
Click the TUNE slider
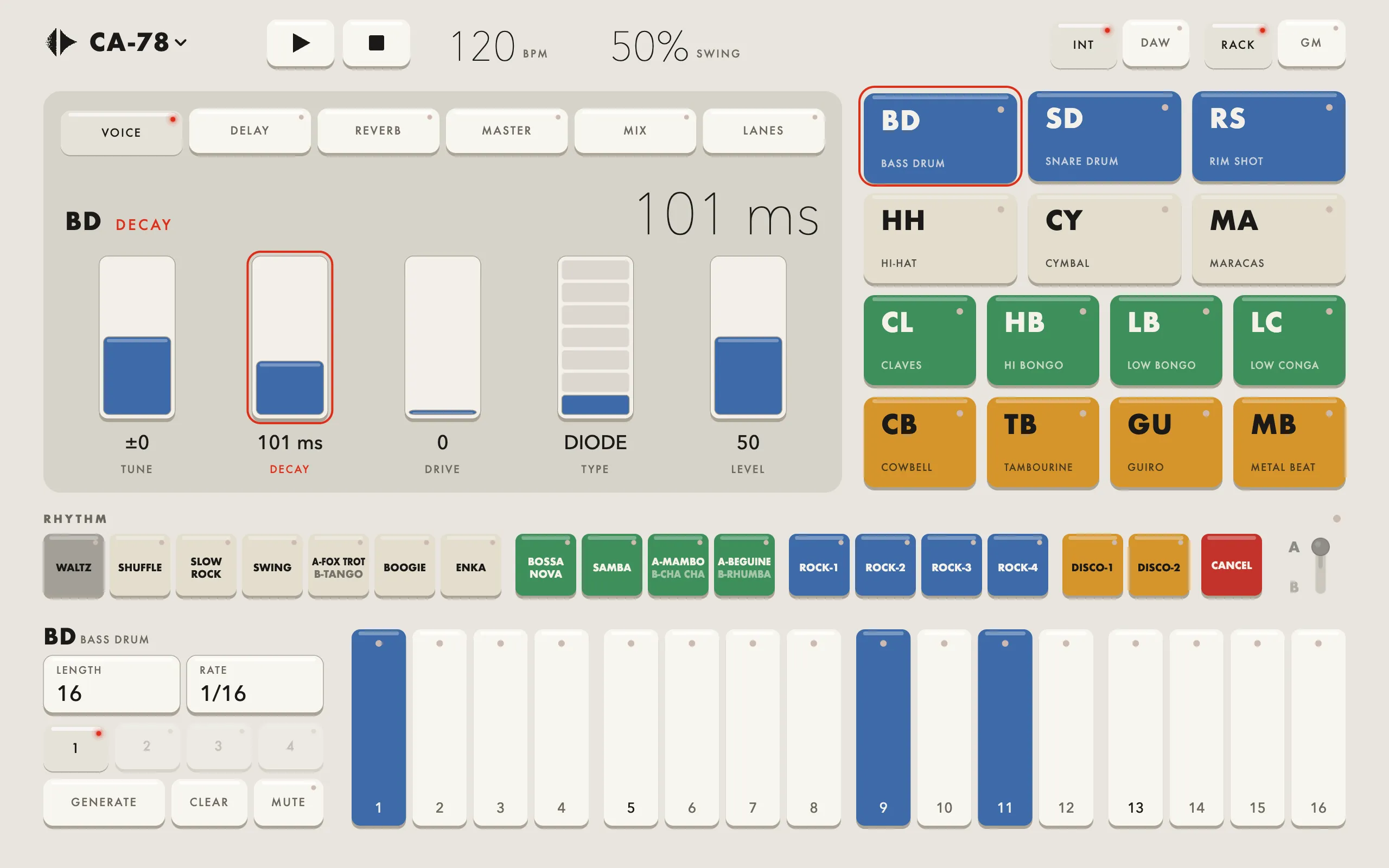point(137,337)
